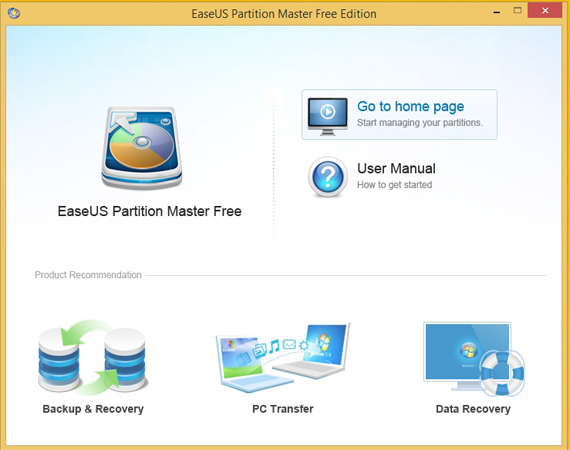Click the Data Recovery lifebuoy monitor icon
The width and height of the screenshot is (570, 450).
tap(474, 358)
